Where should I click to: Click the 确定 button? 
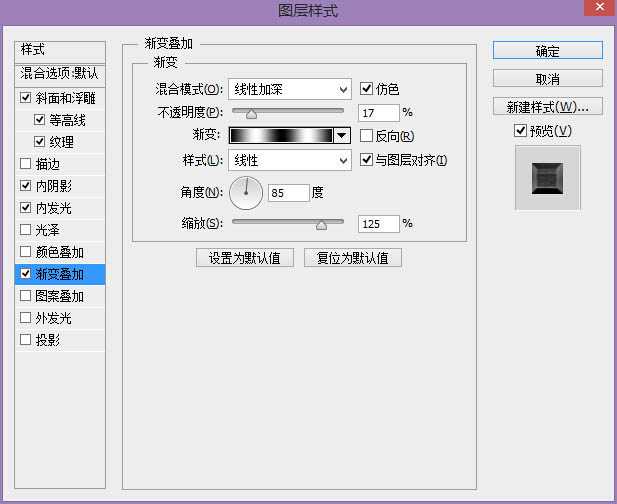tap(547, 51)
